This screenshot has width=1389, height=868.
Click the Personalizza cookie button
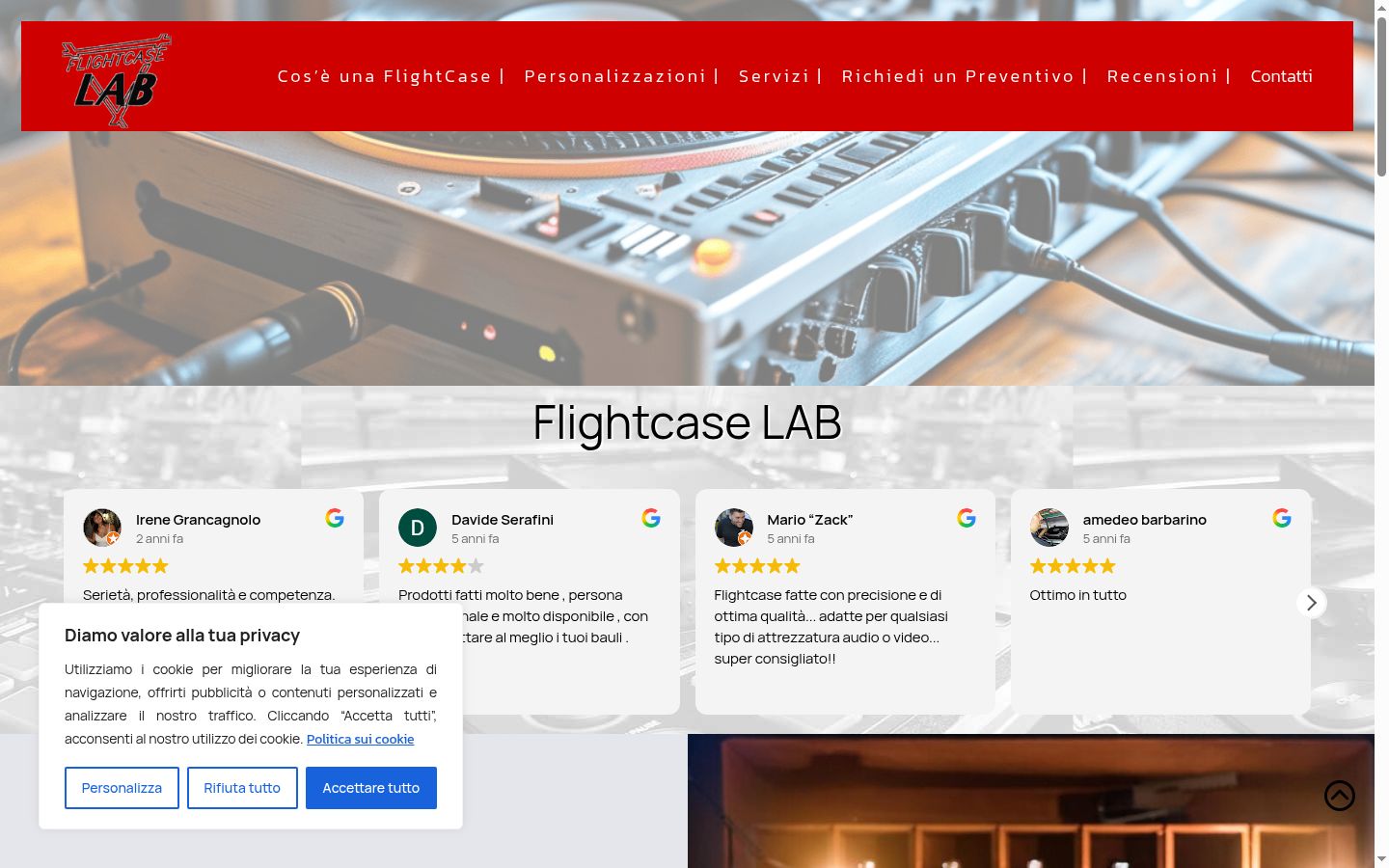click(x=122, y=788)
